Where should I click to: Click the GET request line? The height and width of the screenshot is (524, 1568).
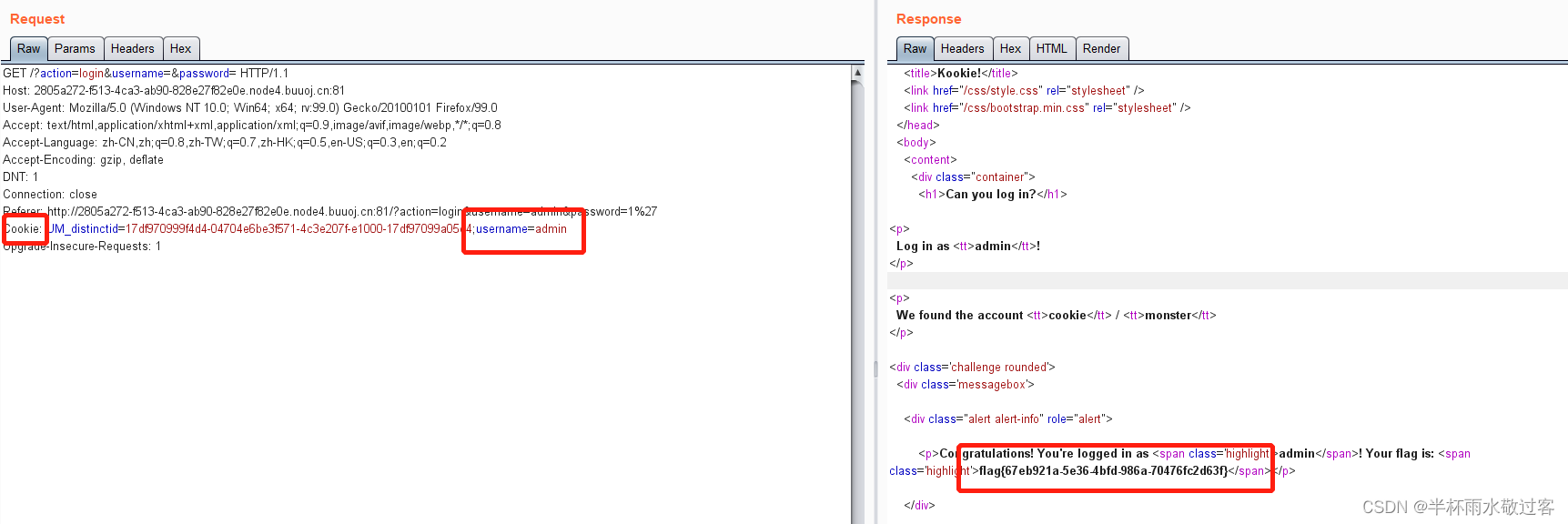[x=146, y=74]
